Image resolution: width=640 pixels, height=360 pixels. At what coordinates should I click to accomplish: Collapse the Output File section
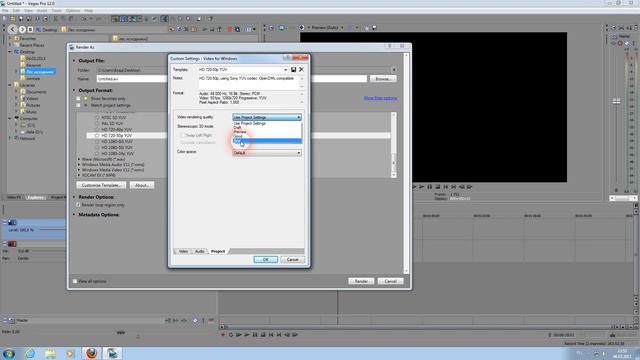74,61
